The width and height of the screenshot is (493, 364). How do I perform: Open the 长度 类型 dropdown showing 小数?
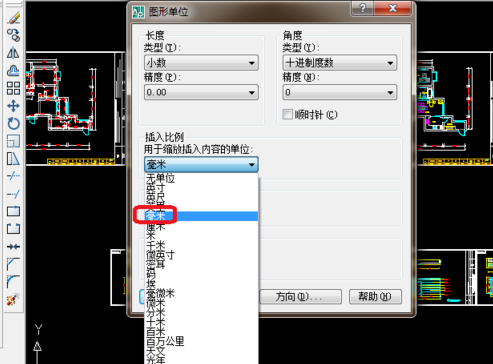point(201,63)
